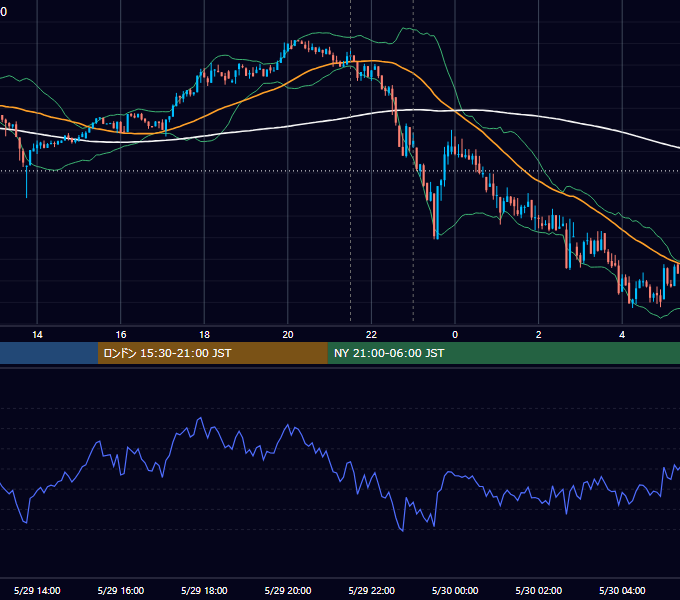Image resolution: width=680 pixels, height=600 pixels.
Task: Click the 5/29 18:00 oscillator axis label
Action: click(x=204, y=590)
